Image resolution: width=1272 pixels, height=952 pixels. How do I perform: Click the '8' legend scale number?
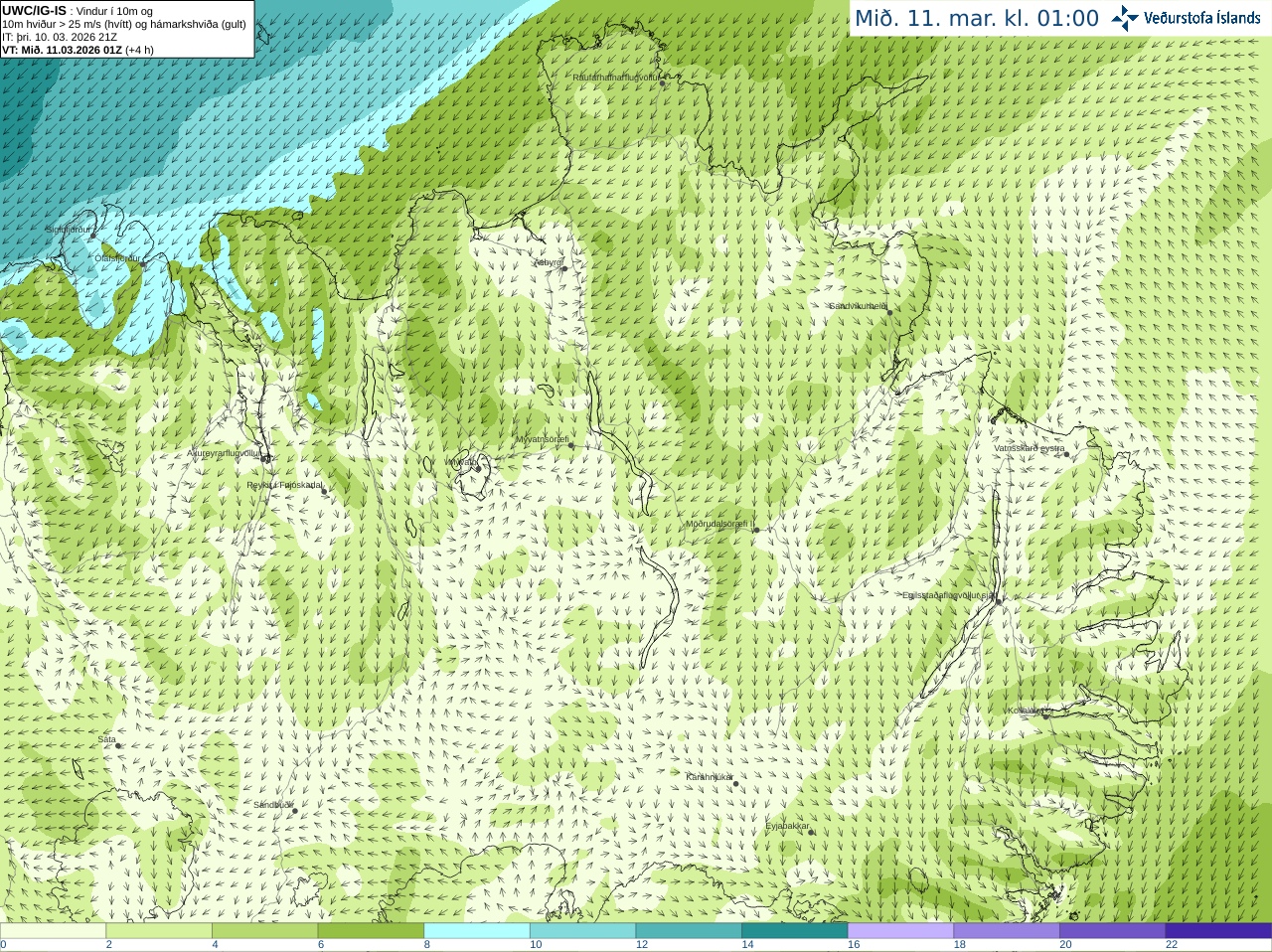[x=427, y=945]
